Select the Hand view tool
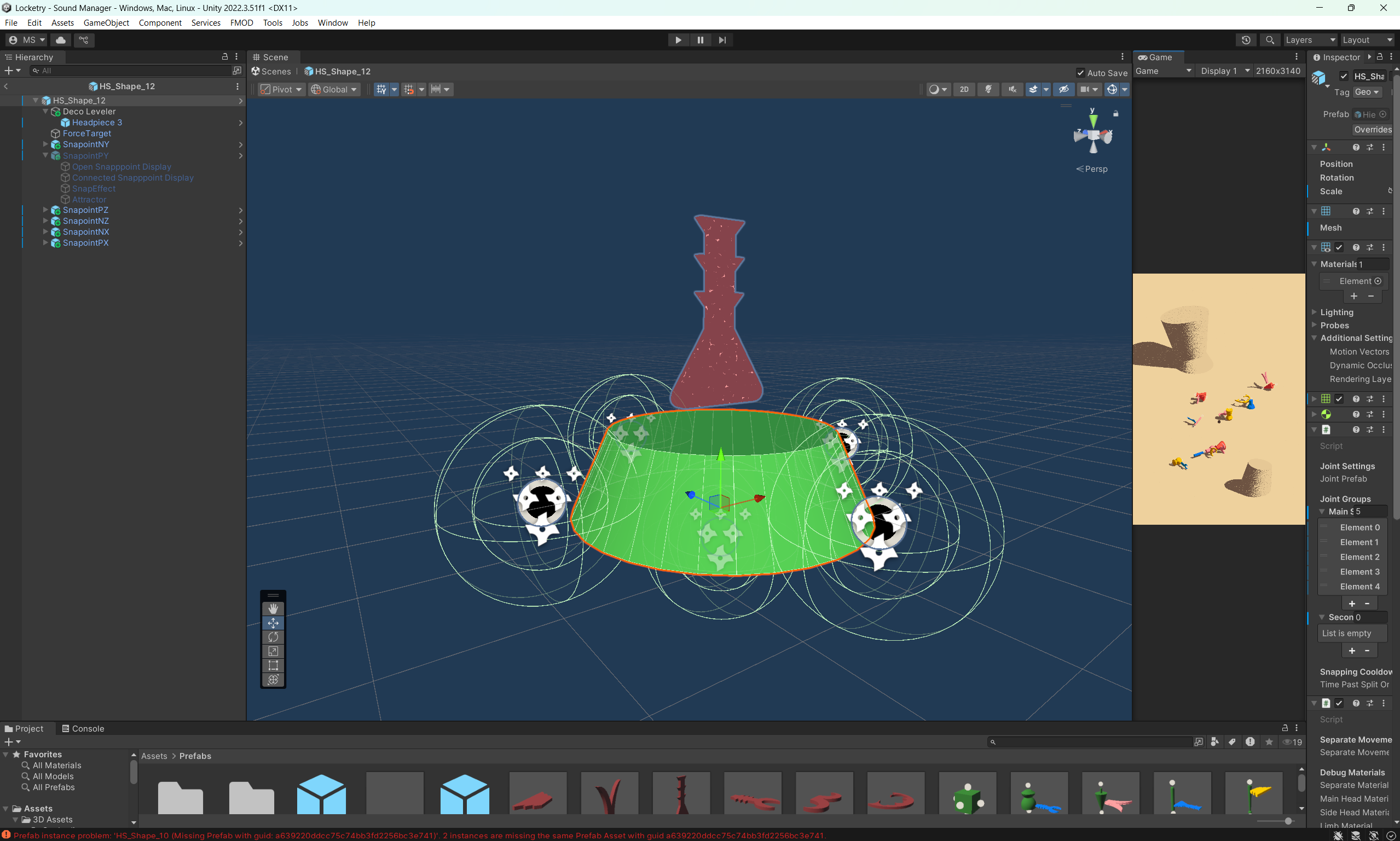 click(x=273, y=608)
